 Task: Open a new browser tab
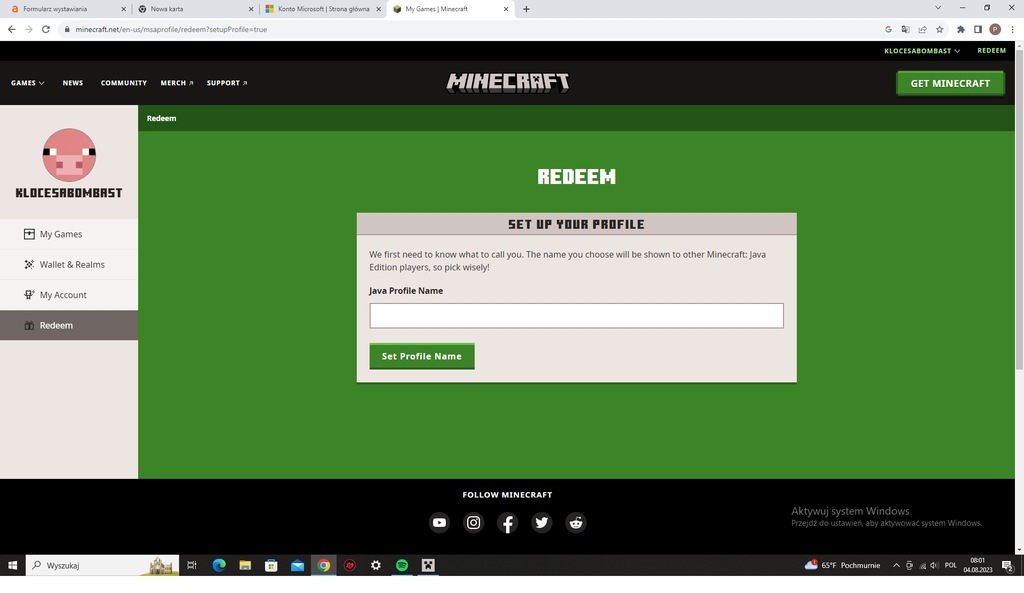526,9
